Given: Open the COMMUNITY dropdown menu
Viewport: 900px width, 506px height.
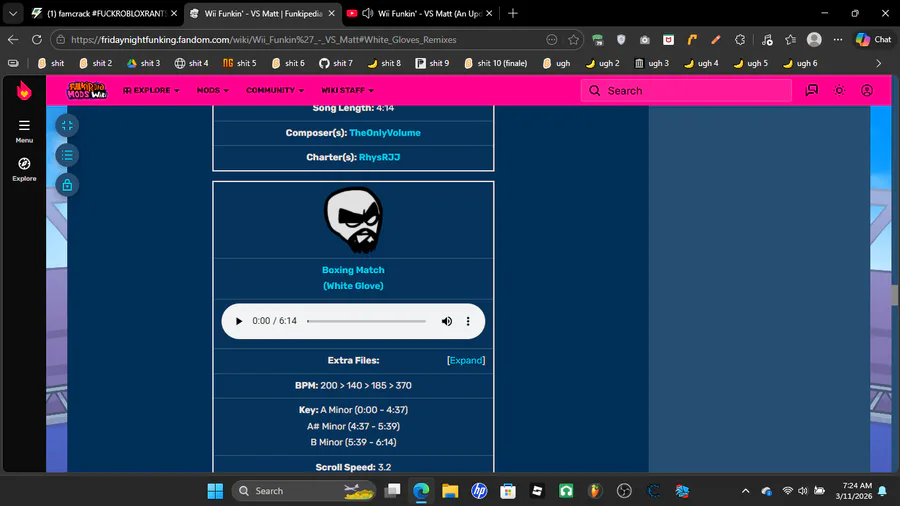Looking at the screenshot, I should (x=275, y=91).
